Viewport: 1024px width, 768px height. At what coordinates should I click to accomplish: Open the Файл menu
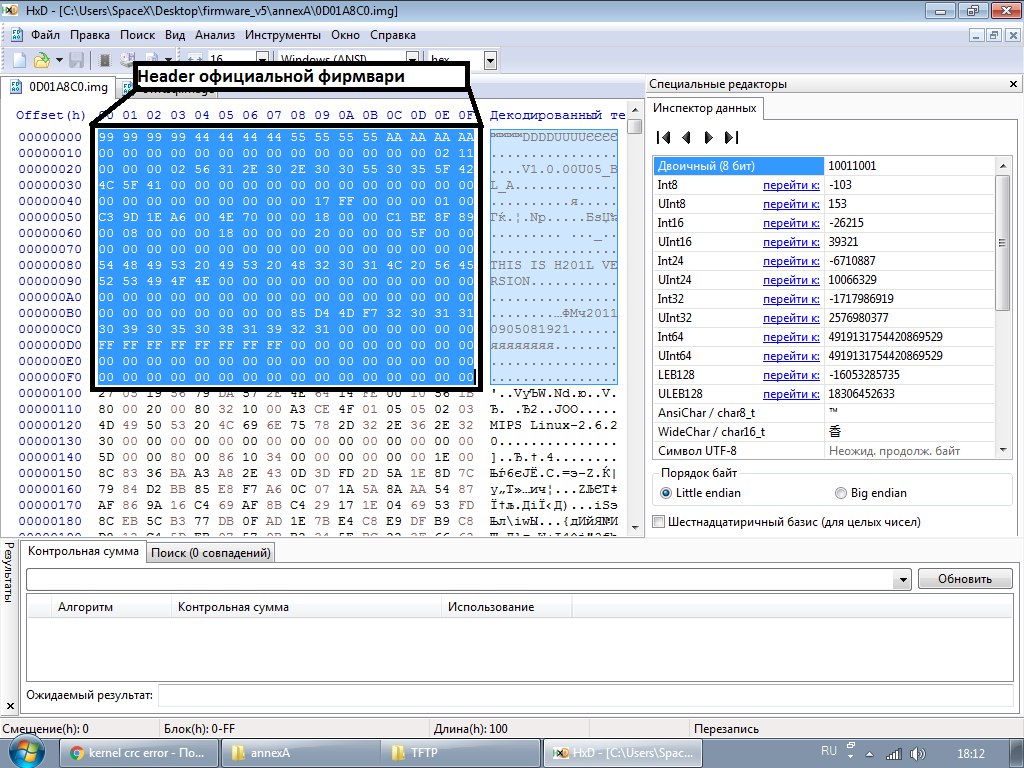pyautogui.click(x=46, y=35)
